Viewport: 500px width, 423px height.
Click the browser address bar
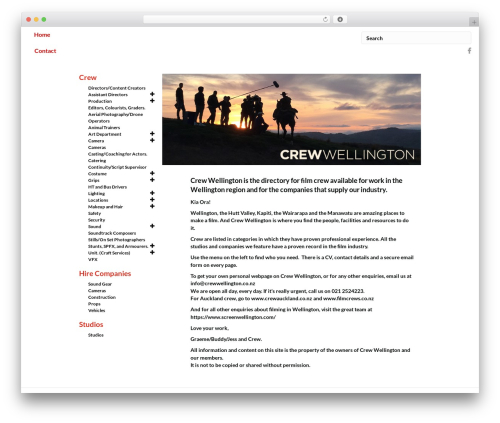236,19
